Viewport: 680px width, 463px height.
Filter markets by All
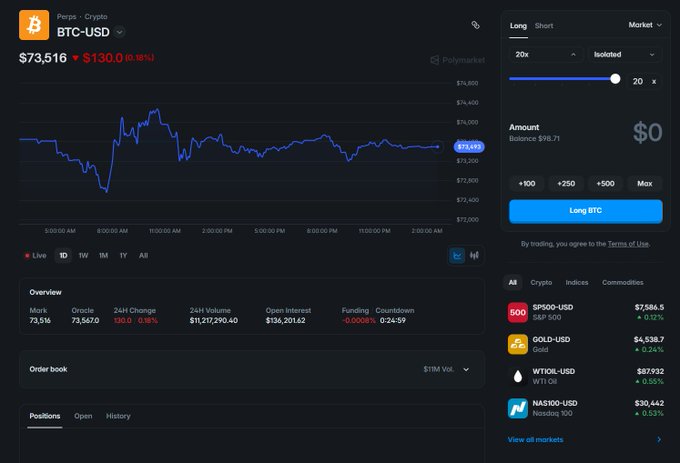[513, 283]
